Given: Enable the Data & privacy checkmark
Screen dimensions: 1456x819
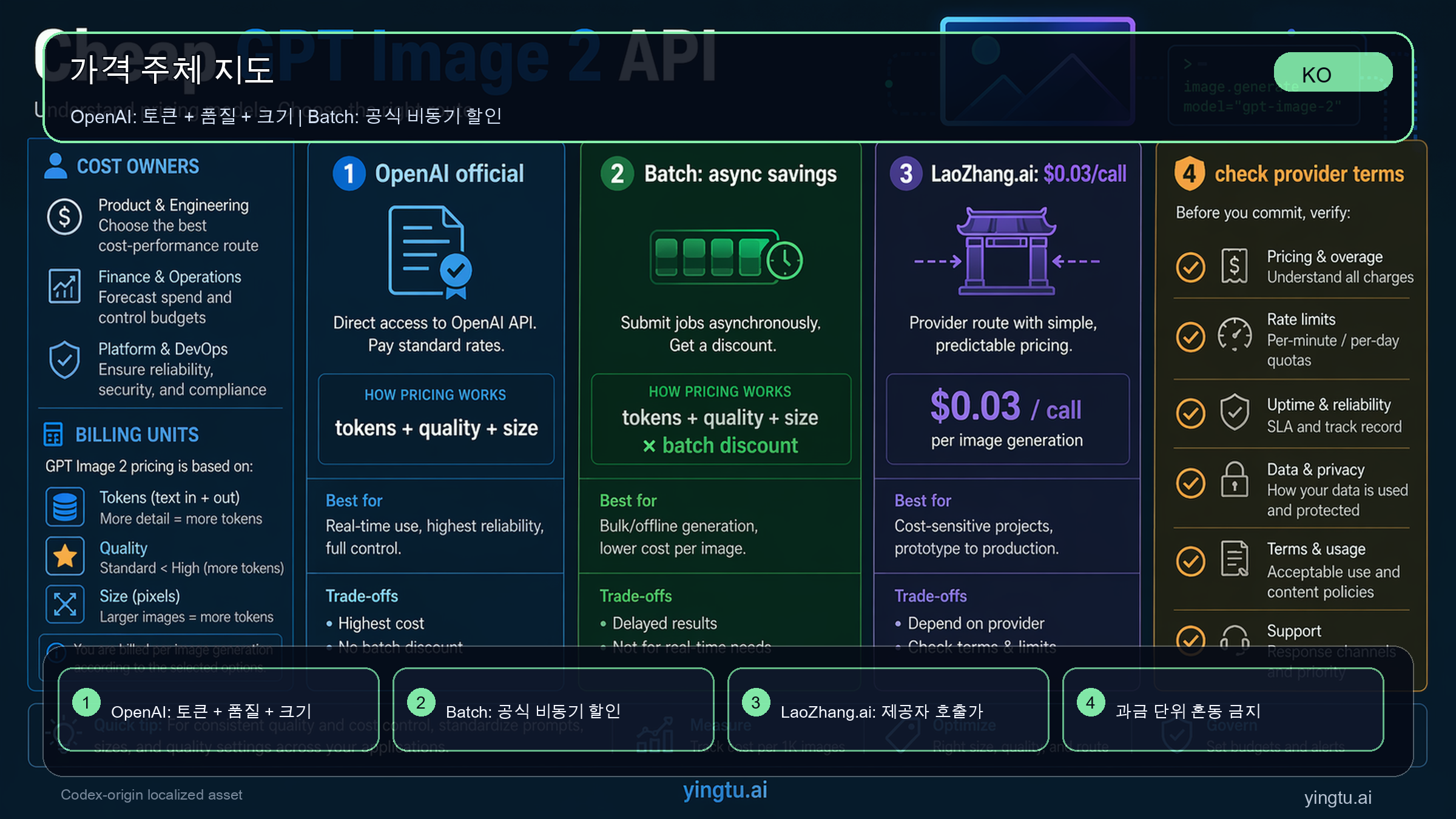Looking at the screenshot, I should click(1190, 483).
